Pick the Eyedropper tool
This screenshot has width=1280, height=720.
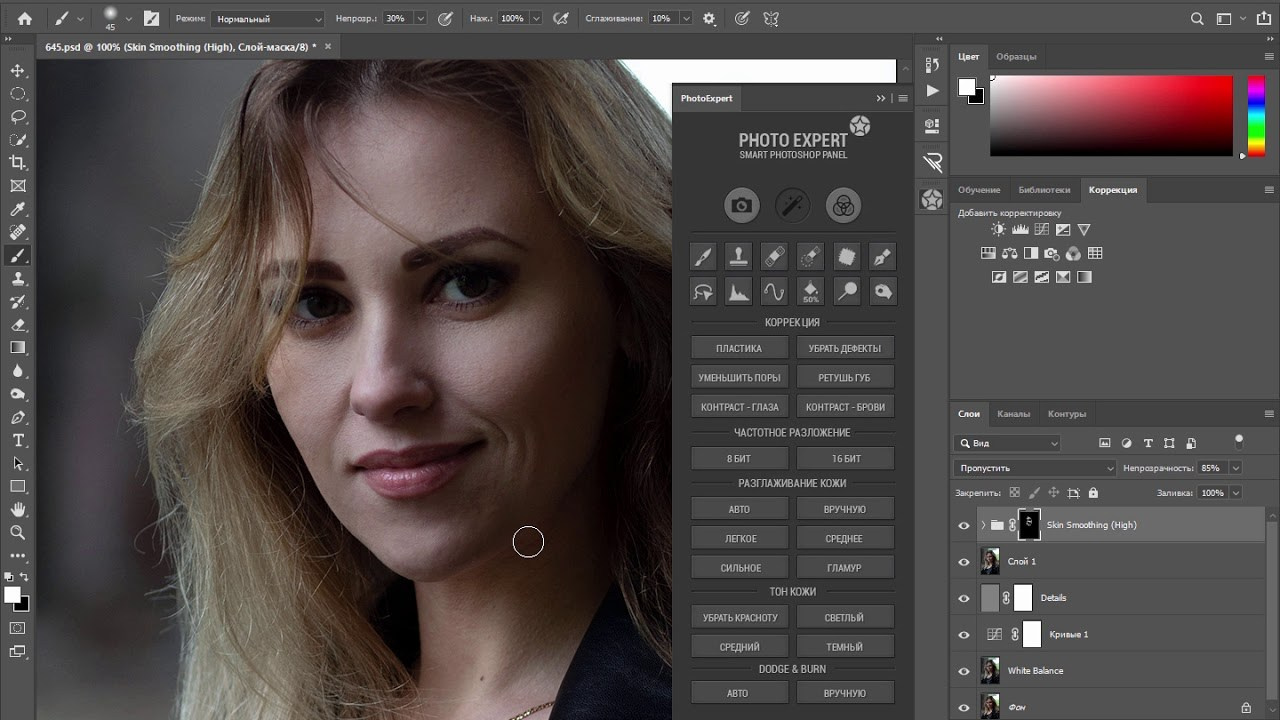[x=18, y=209]
